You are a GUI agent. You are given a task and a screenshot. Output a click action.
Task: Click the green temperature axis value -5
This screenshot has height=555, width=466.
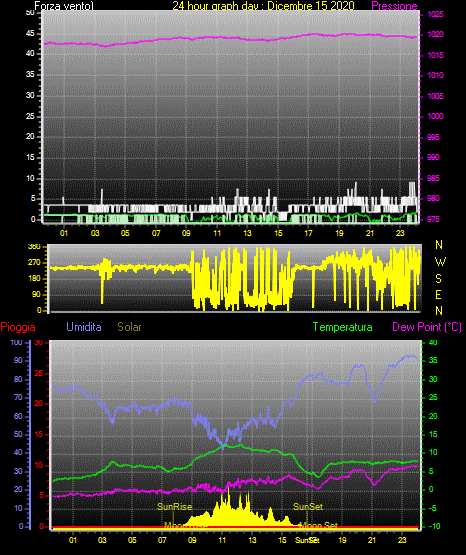433,508
